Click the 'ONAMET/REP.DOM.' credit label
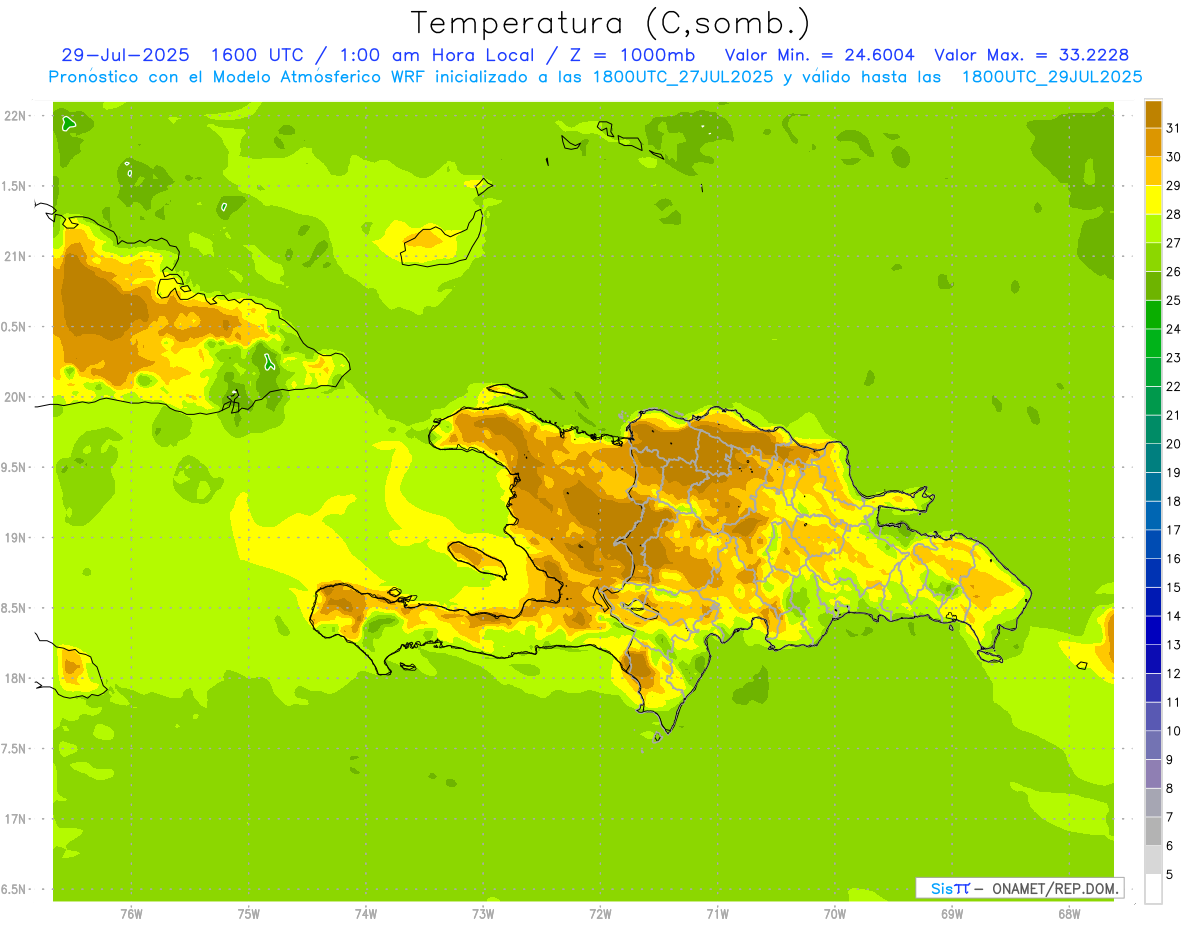Screen dimensions: 1200x927 [x=1055, y=888]
